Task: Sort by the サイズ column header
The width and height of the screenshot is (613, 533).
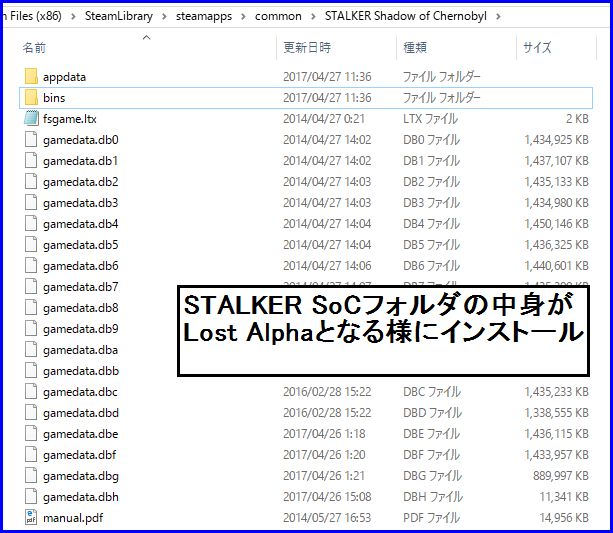Action: click(537, 48)
